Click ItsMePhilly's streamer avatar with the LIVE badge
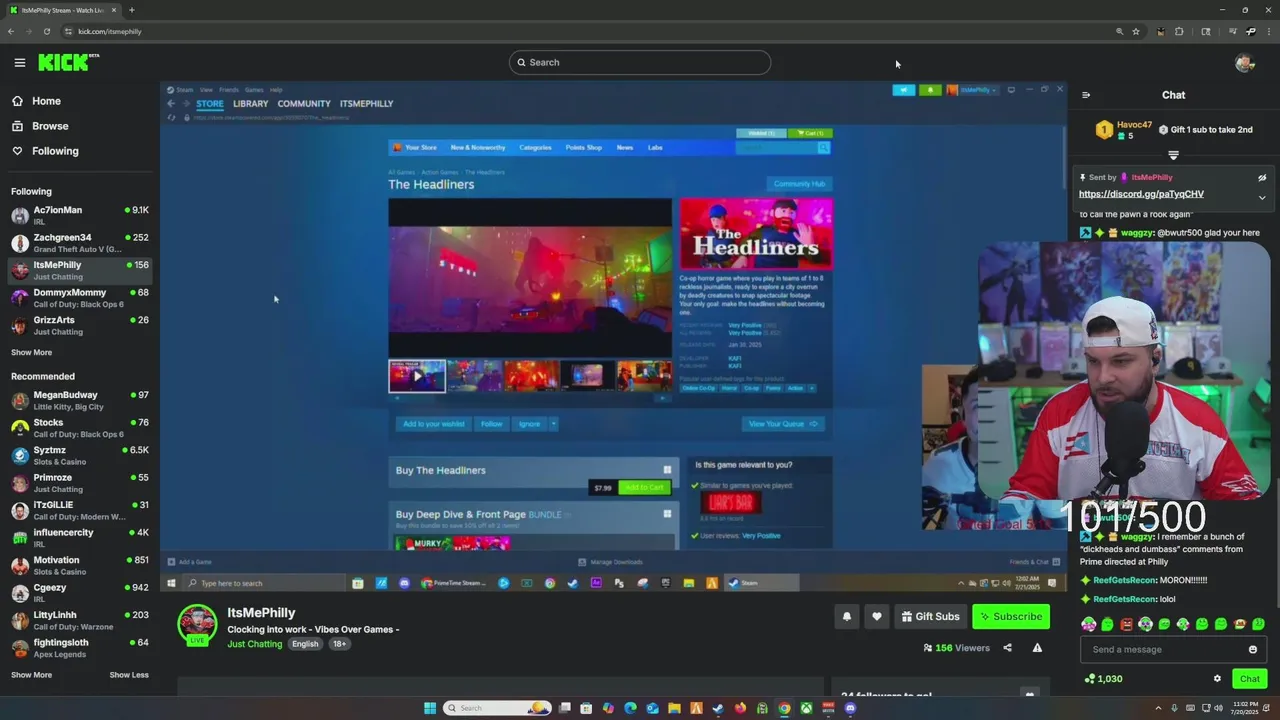The height and width of the screenshot is (720, 1280). click(x=197, y=624)
